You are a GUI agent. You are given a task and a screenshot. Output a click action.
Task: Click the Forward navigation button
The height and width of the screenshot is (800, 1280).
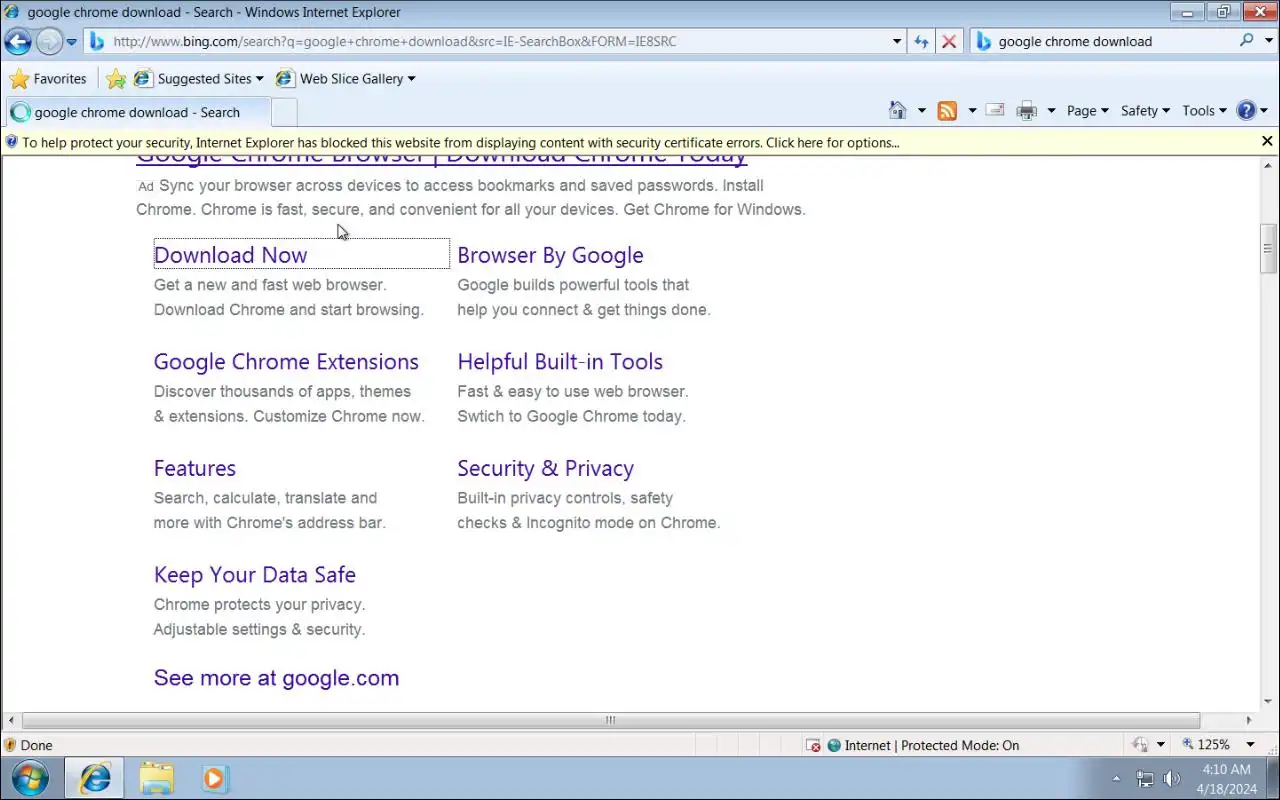pyautogui.click(x=49, y=41)
